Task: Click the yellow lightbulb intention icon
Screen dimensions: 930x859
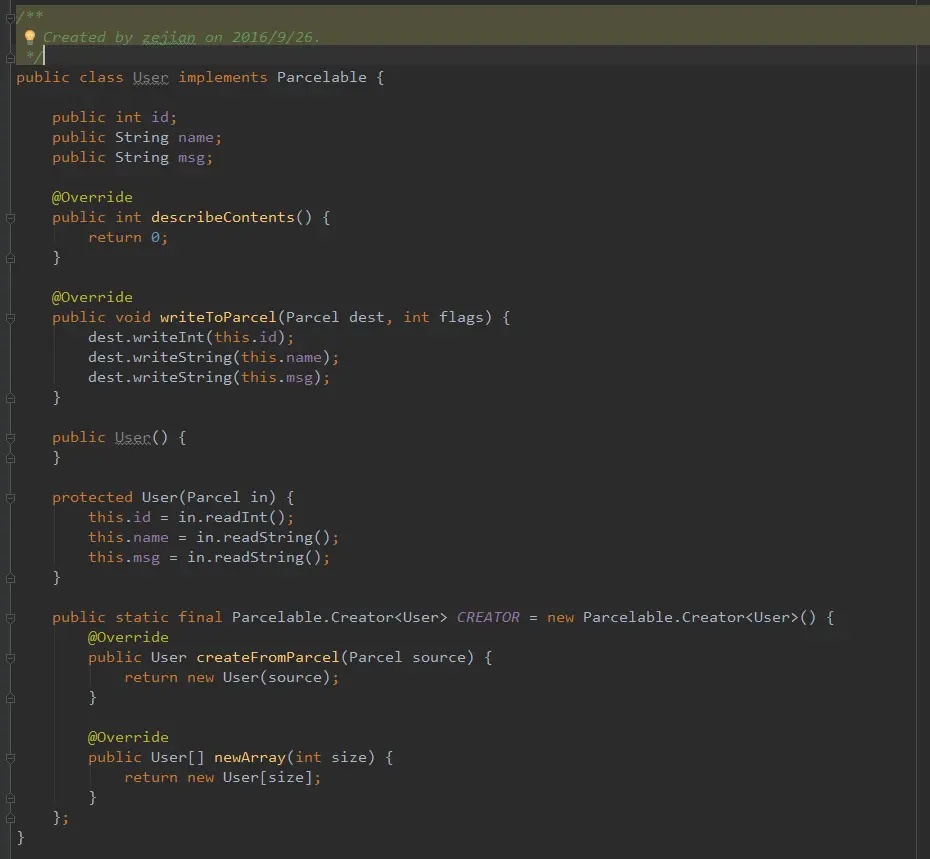Action: tap(30, 37)
